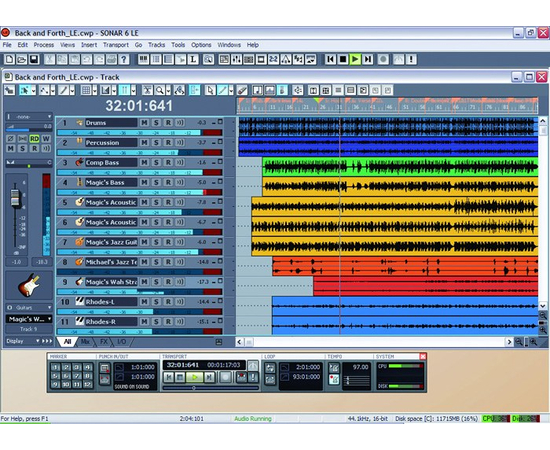
Task: Switch to the All tab
Action: [67, 341]
